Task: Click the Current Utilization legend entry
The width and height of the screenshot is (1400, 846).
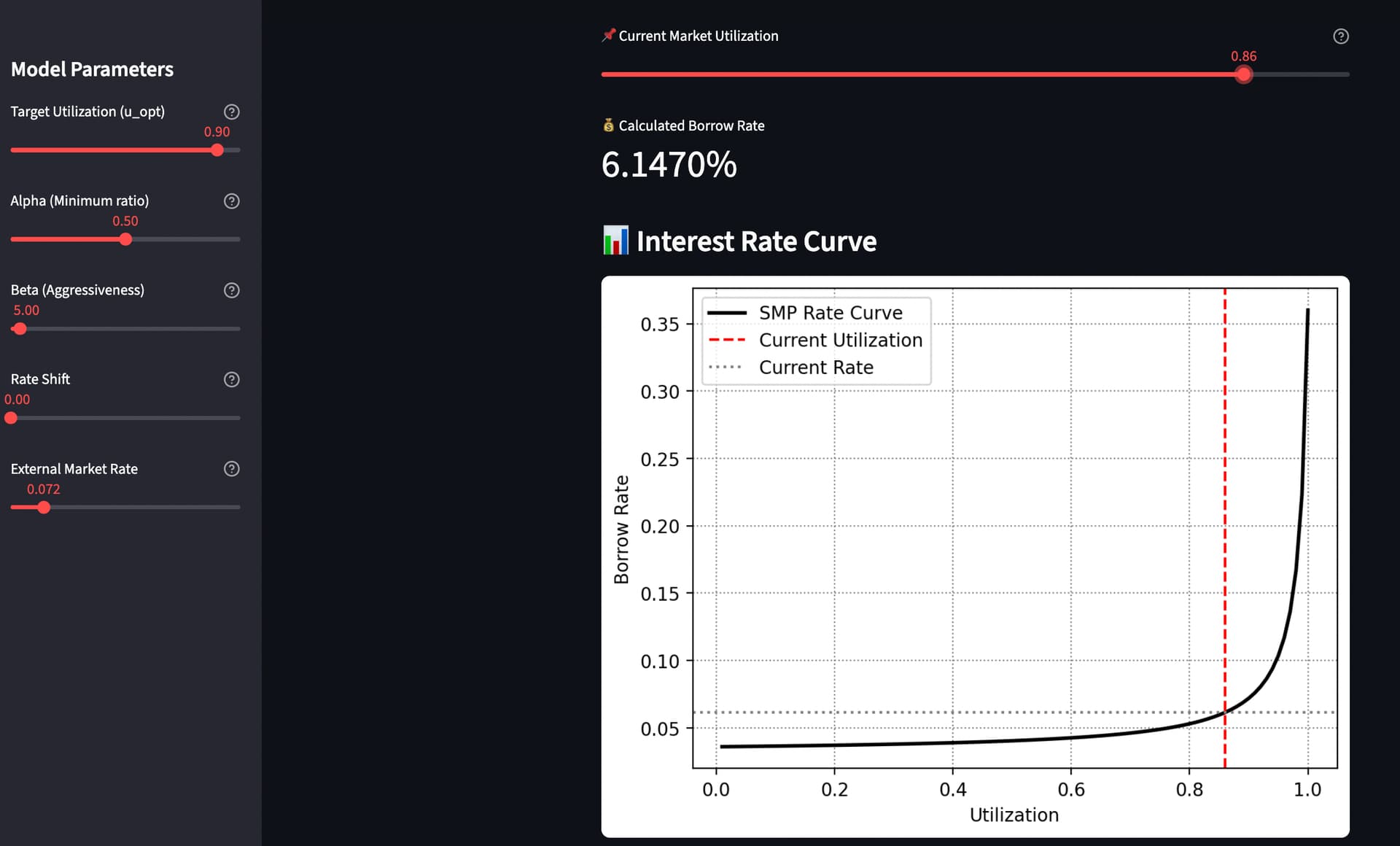Action: 840,340
